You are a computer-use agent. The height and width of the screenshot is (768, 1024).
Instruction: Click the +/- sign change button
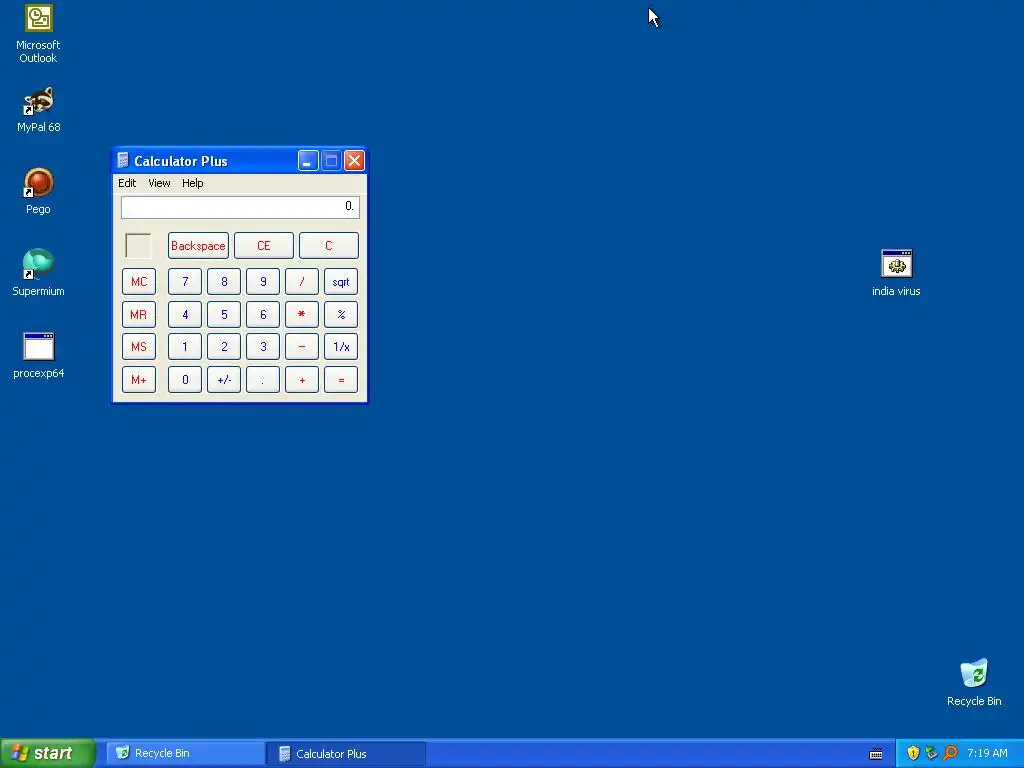224,379
